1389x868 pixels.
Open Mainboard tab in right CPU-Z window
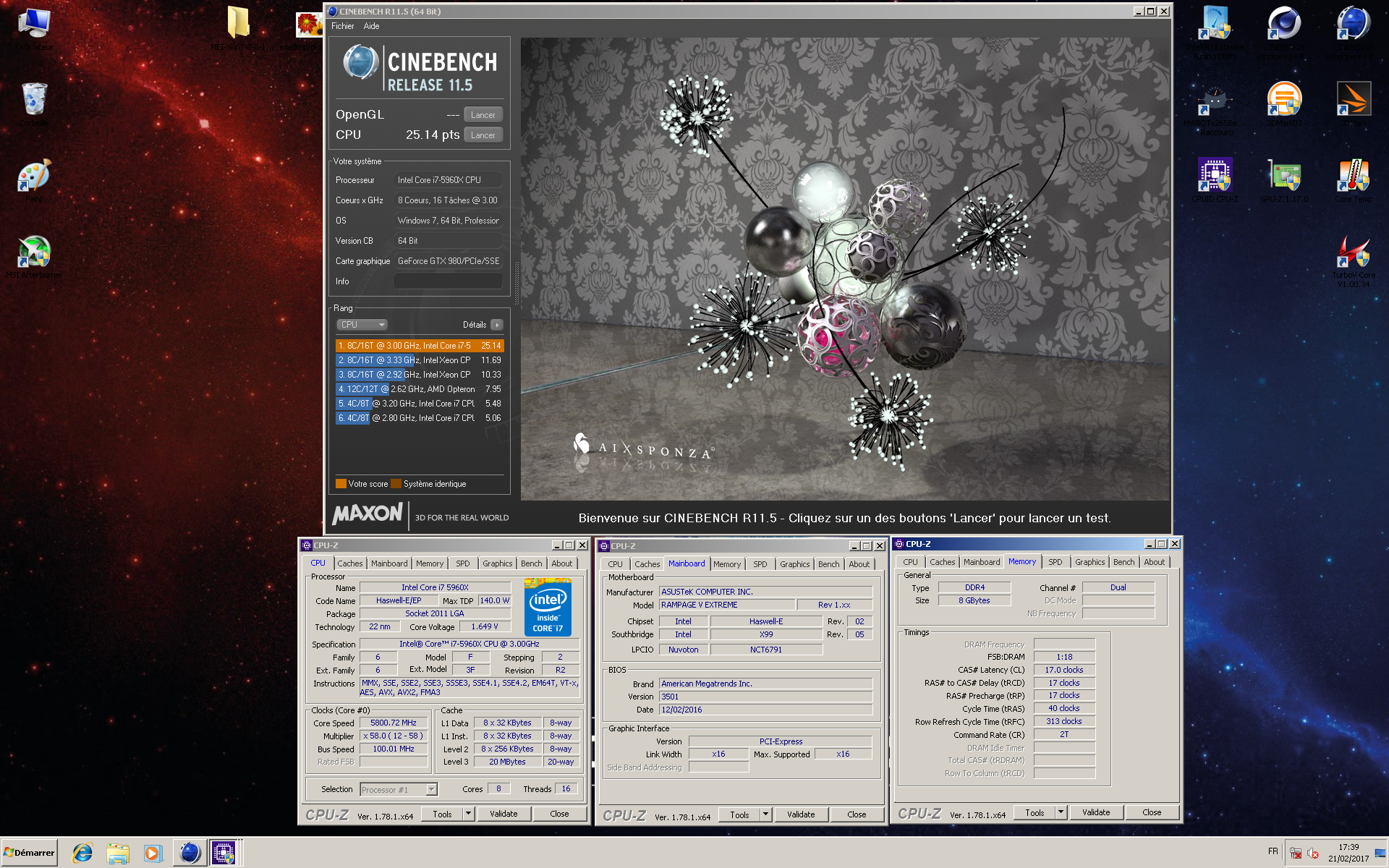(982, 562)
